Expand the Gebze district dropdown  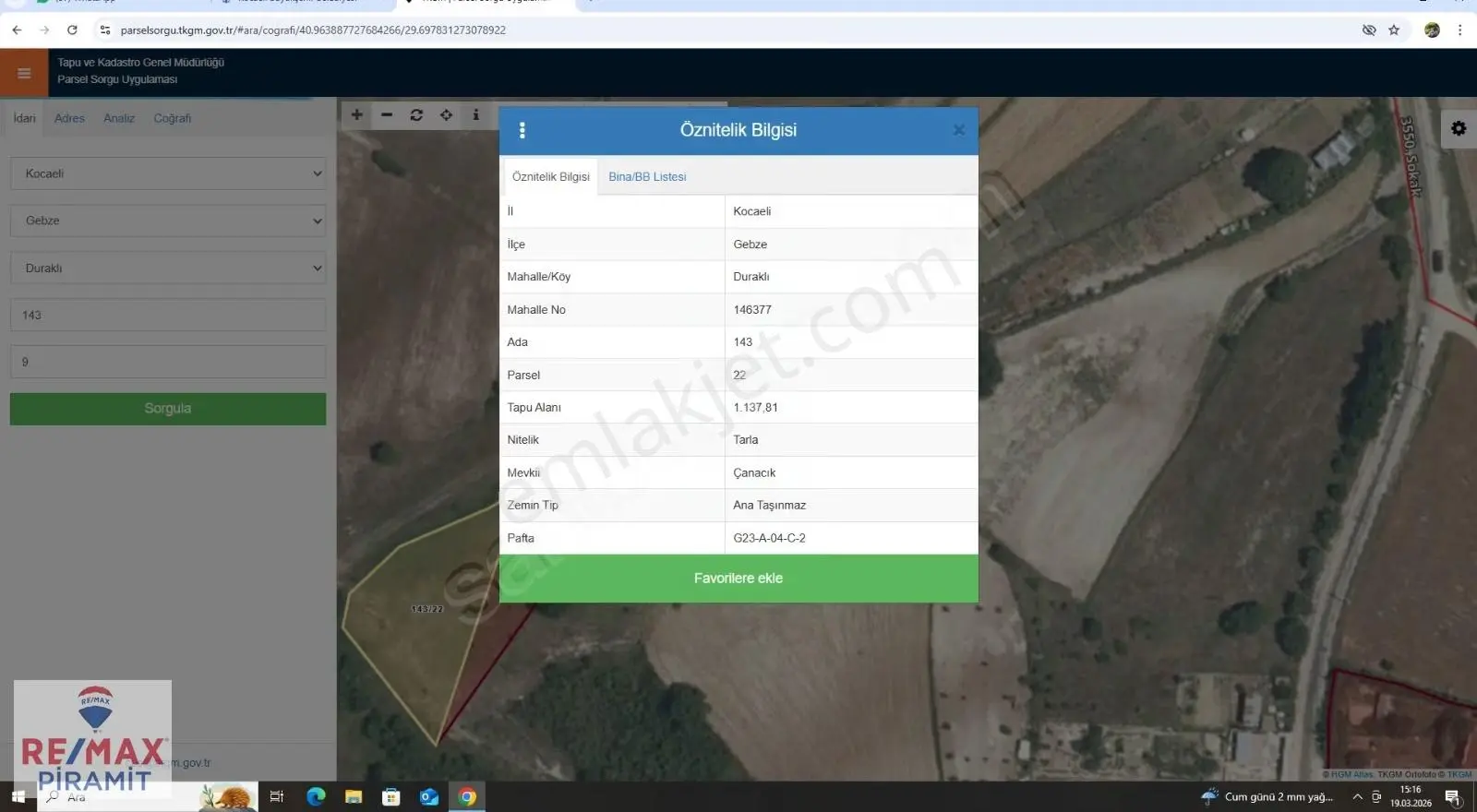point(168,221)
